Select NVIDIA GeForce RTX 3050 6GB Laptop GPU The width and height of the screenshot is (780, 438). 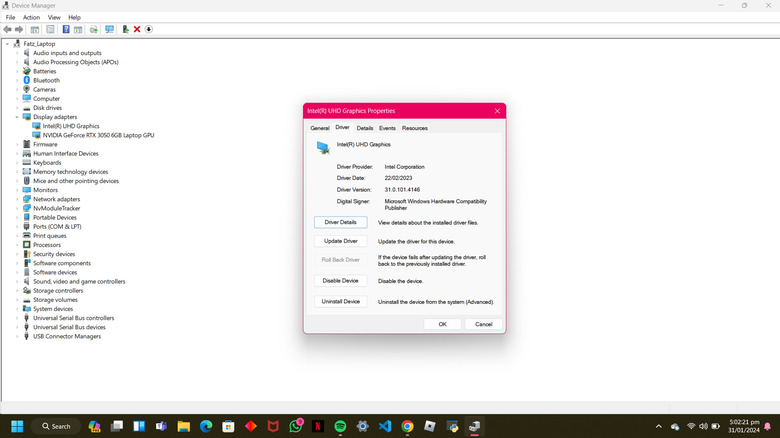coord(98,135)
